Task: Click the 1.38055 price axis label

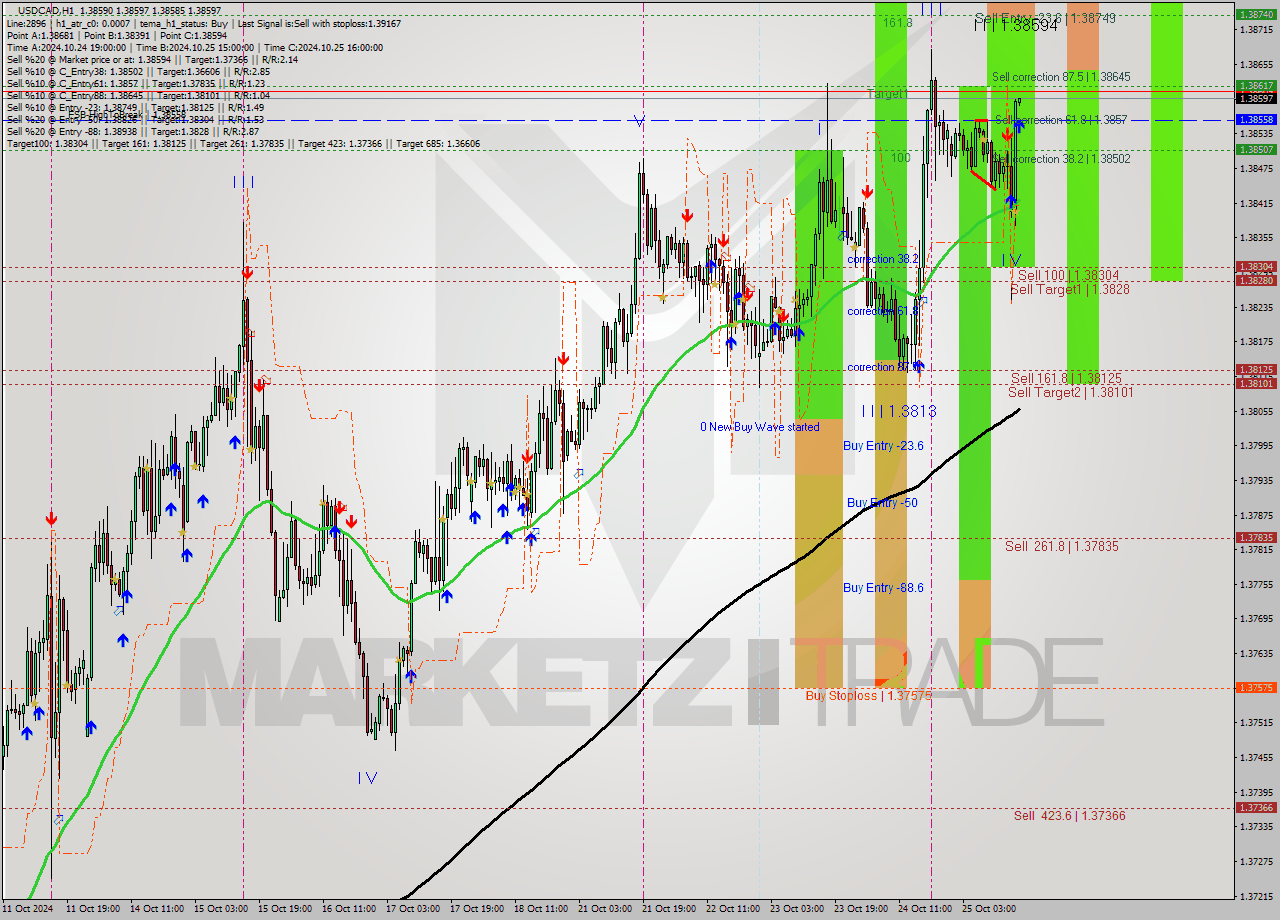Action: tap(1255, 411)
